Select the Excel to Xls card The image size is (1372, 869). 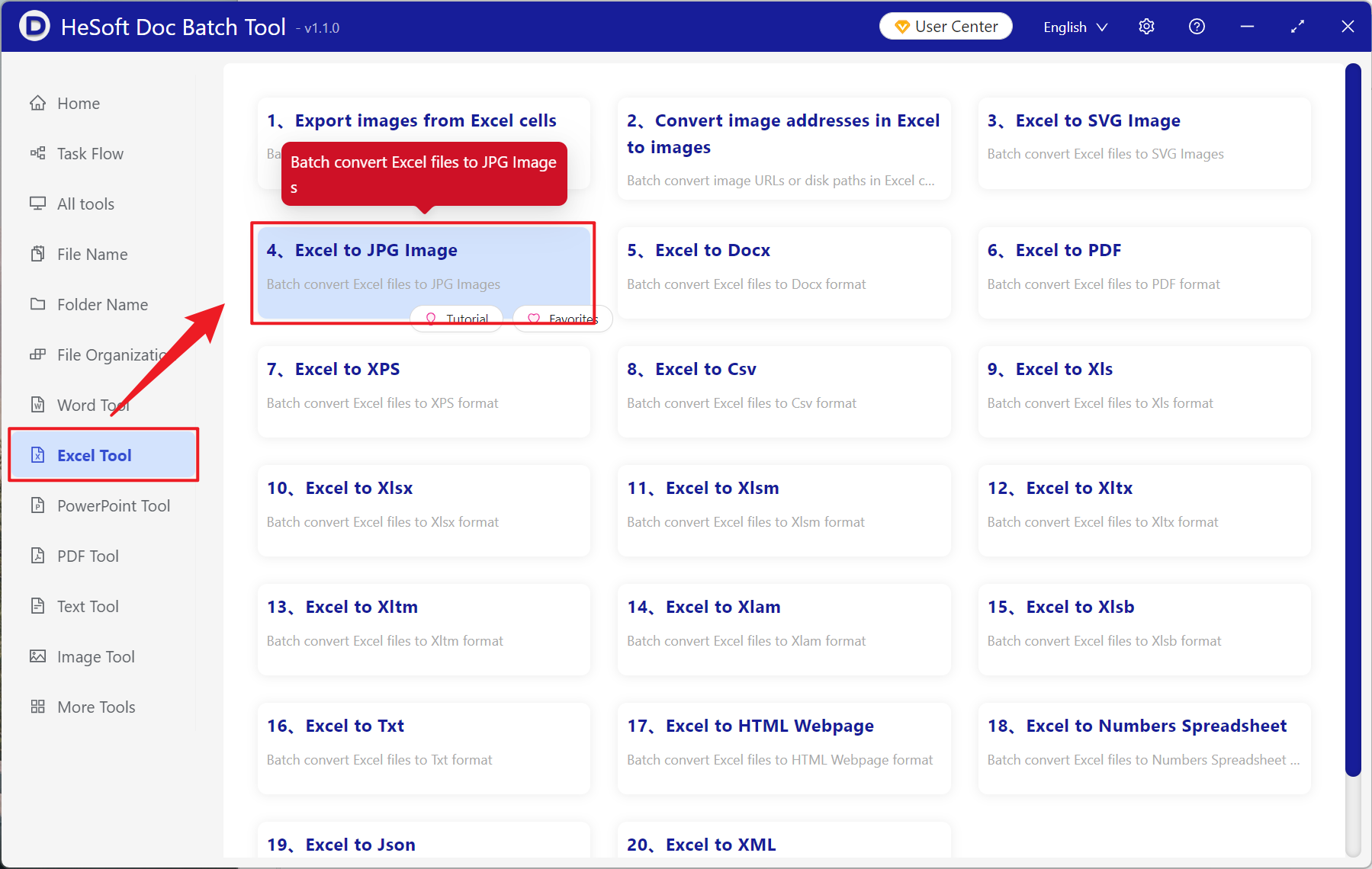pos(1144,391)
